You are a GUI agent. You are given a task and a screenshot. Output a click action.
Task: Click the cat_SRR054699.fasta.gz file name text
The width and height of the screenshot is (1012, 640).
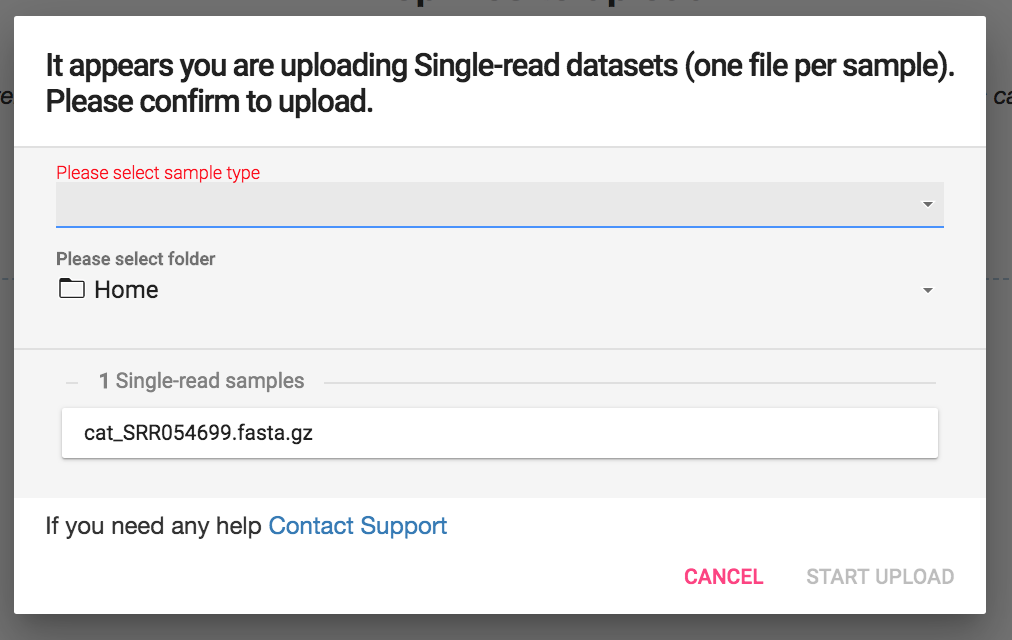click(x=197, y=432)
